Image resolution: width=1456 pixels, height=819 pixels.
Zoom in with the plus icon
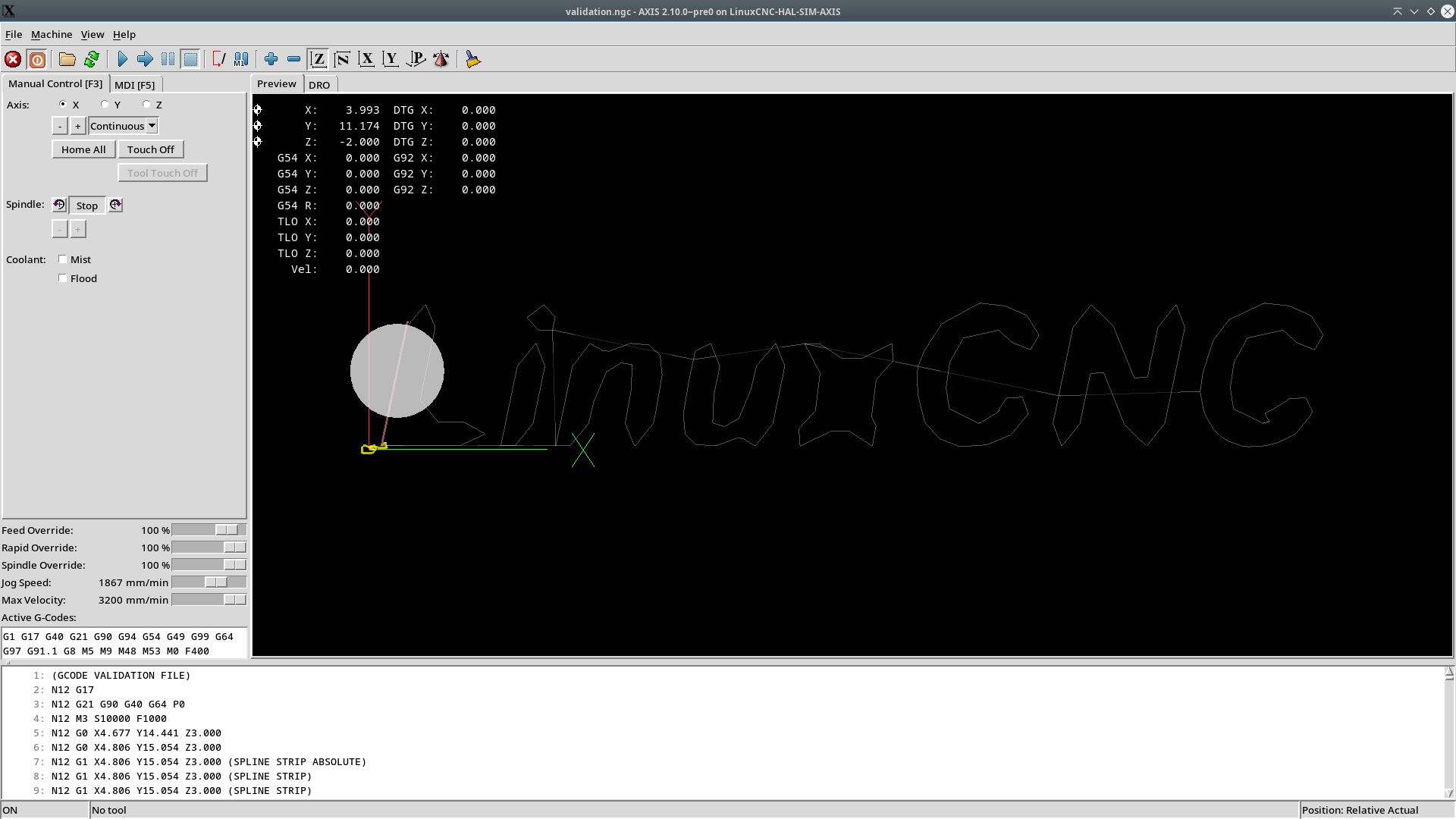[271, 59]
